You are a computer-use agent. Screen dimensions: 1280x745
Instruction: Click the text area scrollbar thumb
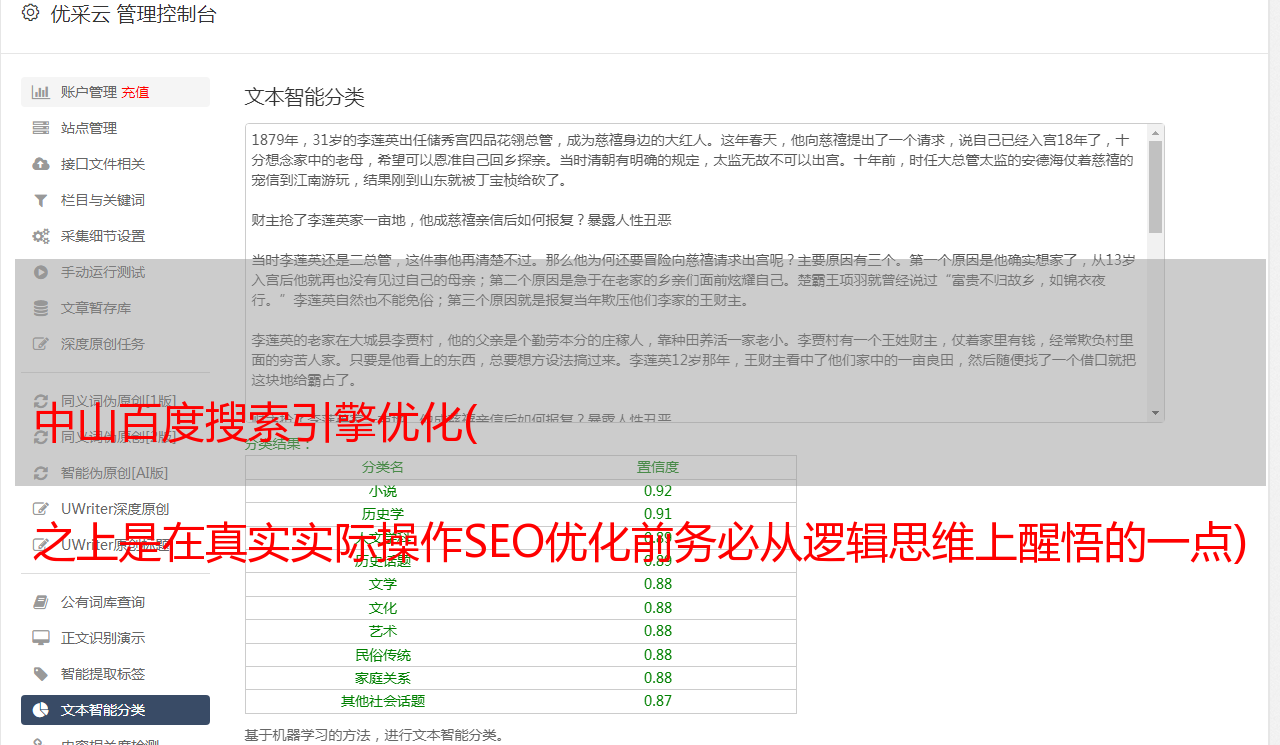pyautogui.click(x=1155, y=187)
